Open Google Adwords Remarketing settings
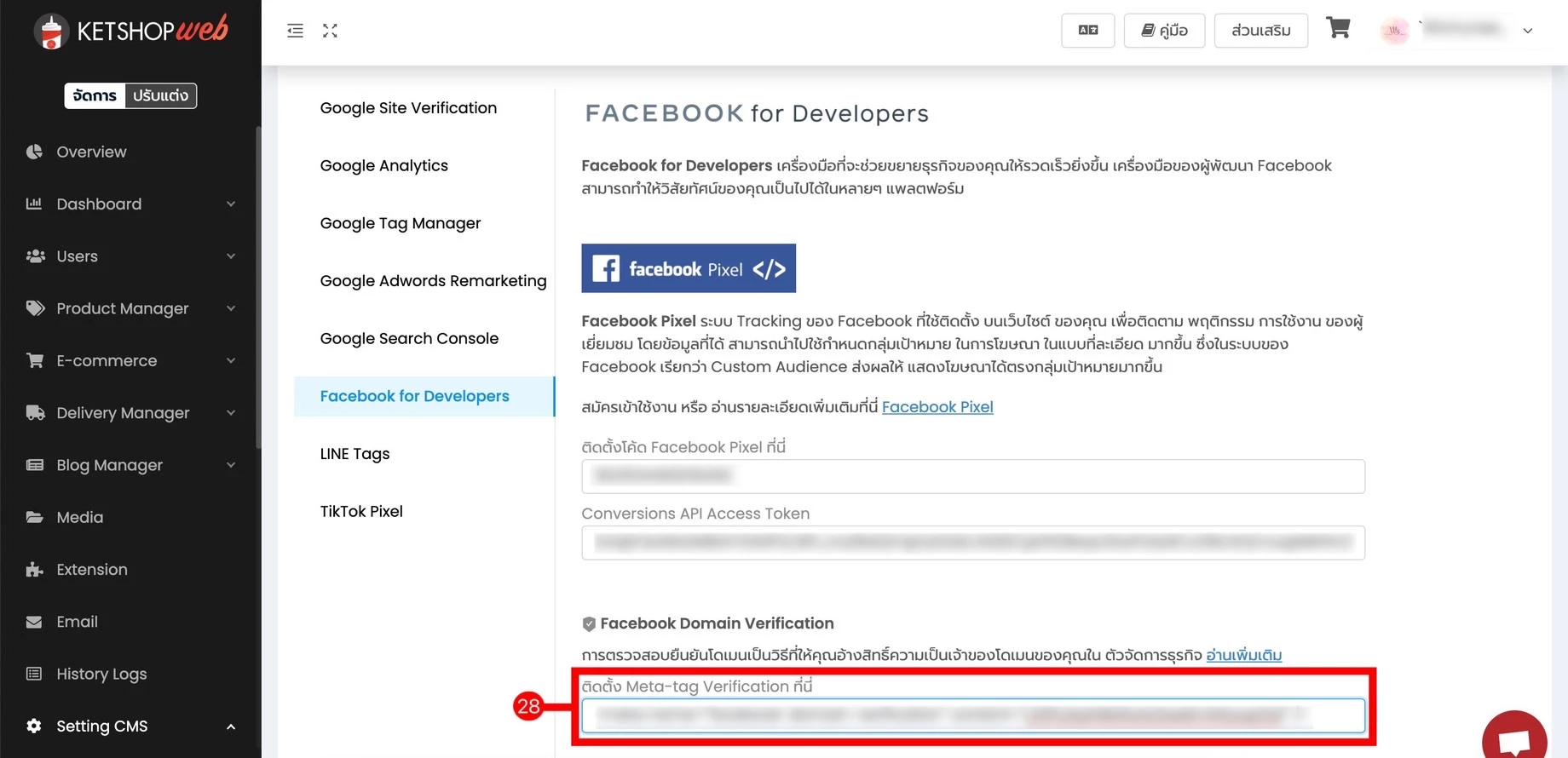1568x758 pixels. (x=433, y=281)
